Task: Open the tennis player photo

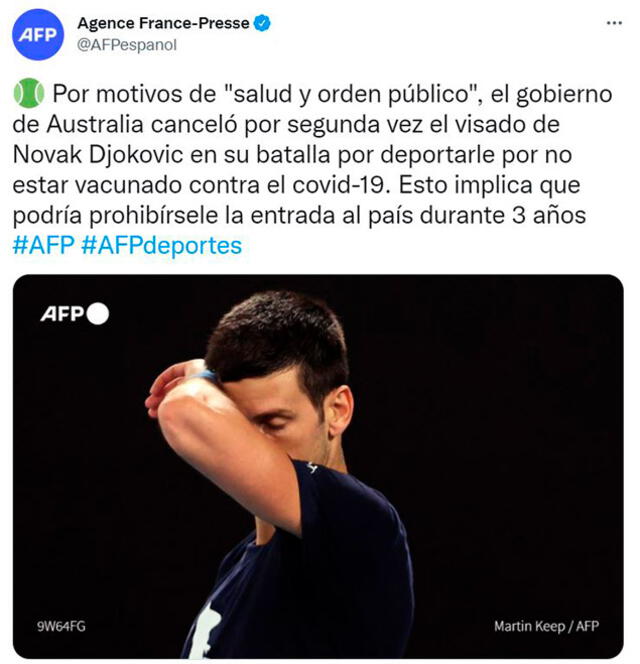Action: click(318, 466)
